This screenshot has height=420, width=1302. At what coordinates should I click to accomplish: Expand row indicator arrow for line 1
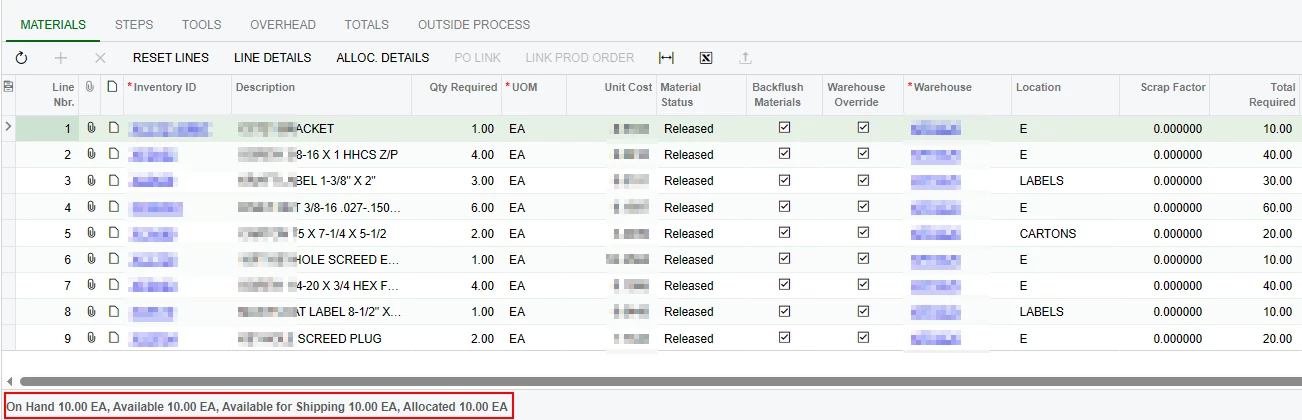(8, 128)
